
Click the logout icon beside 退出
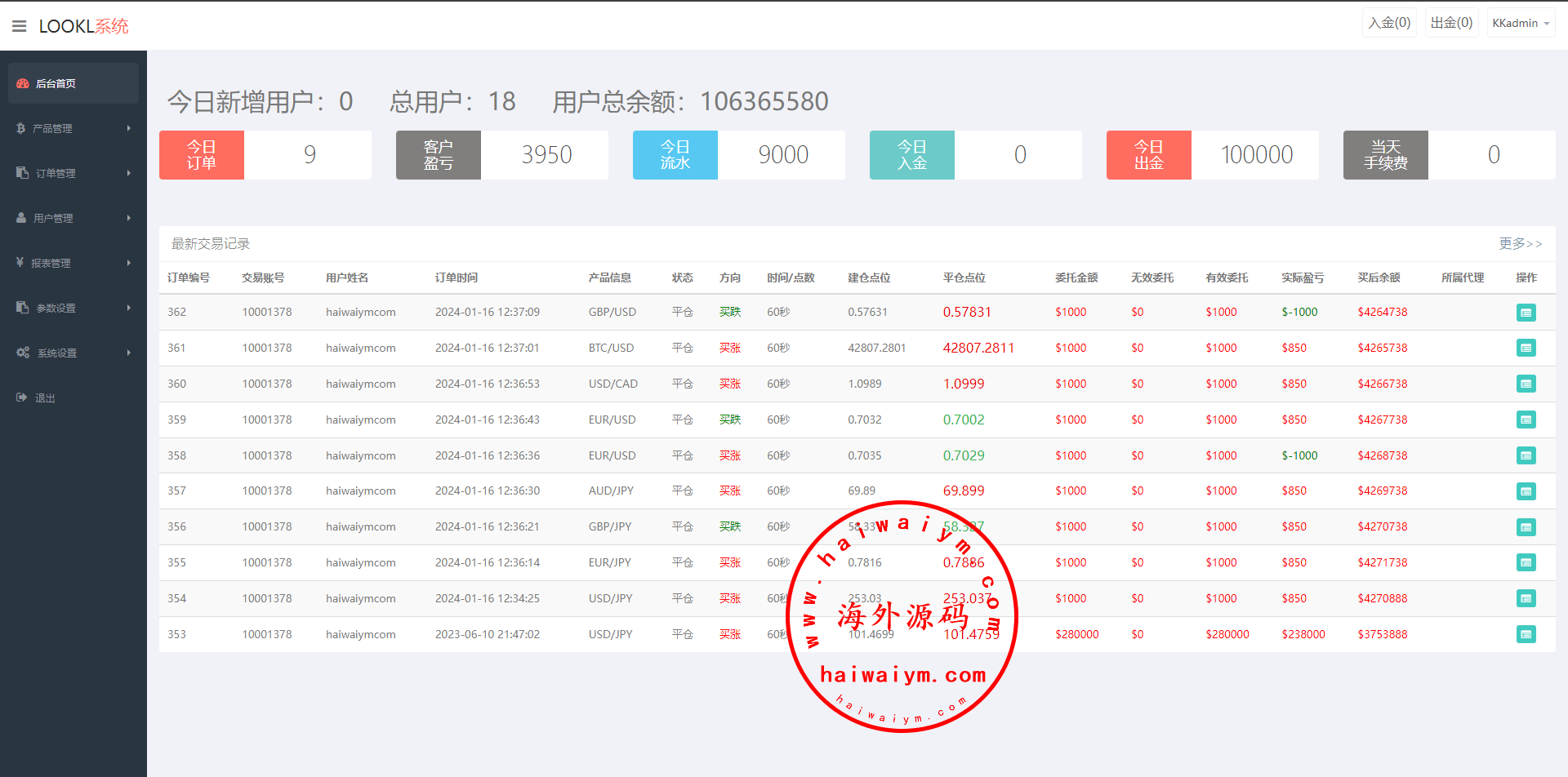click(x=22, y=397)
